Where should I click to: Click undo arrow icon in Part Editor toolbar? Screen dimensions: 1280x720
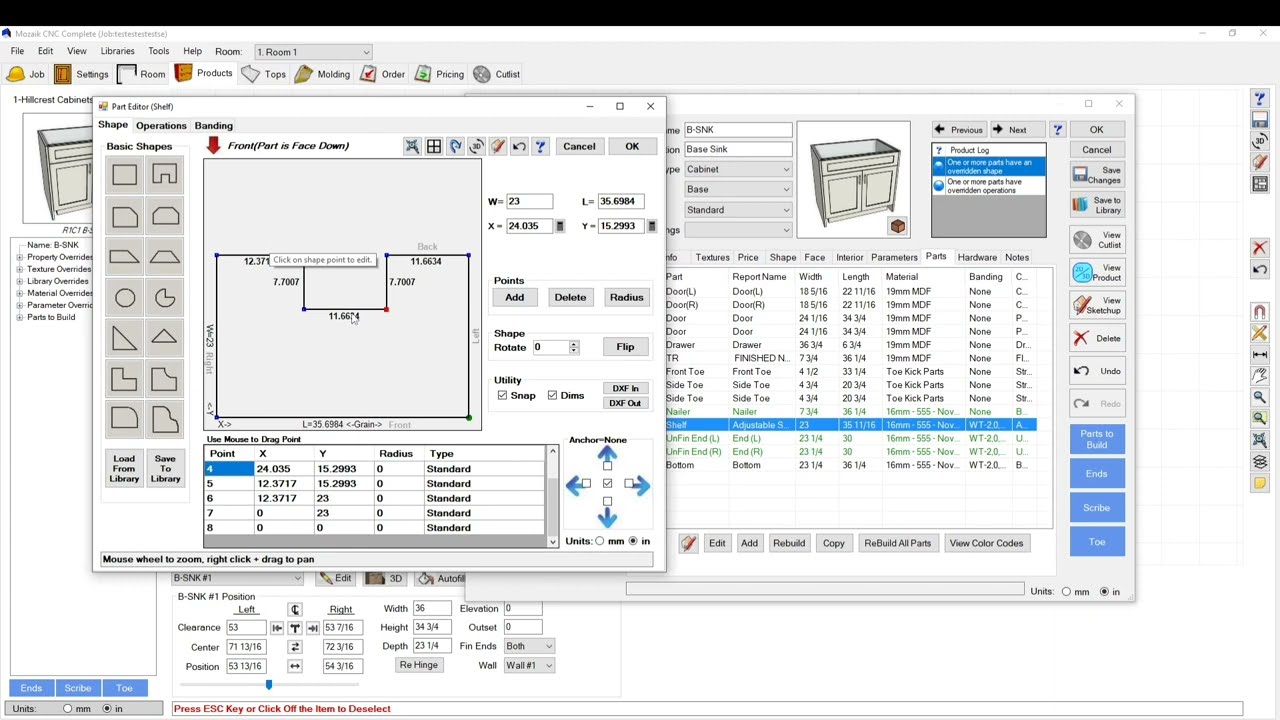(x=519, y=146)
